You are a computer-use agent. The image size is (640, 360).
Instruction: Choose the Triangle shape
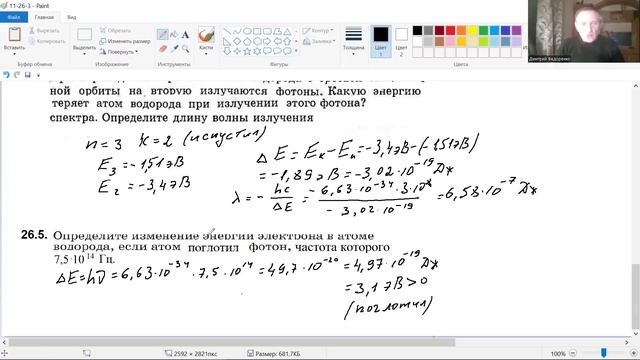[287, 31]
